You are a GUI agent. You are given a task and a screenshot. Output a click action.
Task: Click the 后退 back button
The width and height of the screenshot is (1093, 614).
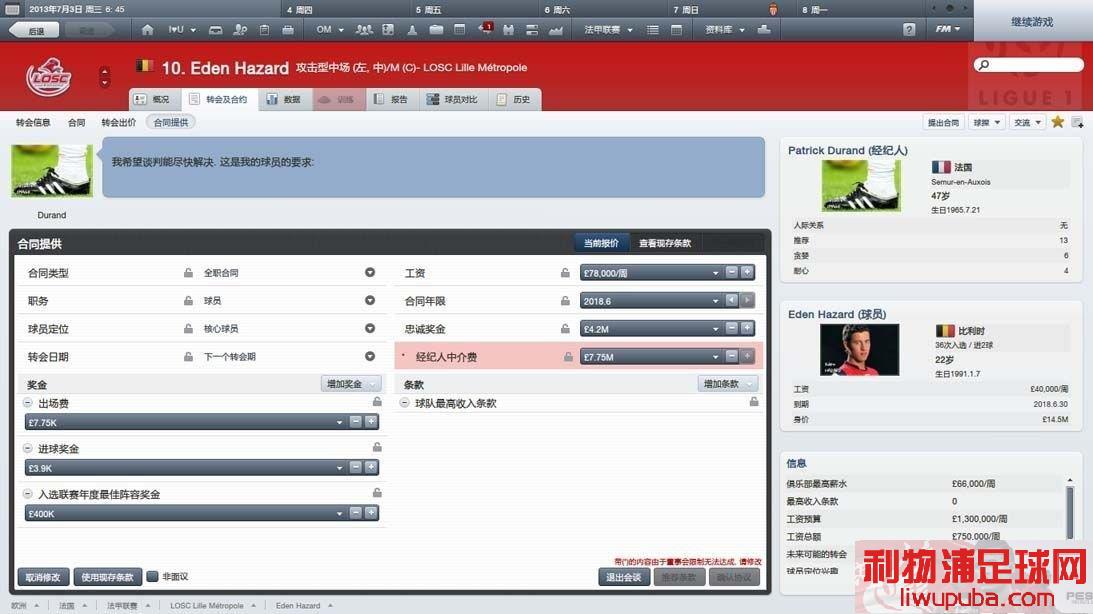[33, 30]
